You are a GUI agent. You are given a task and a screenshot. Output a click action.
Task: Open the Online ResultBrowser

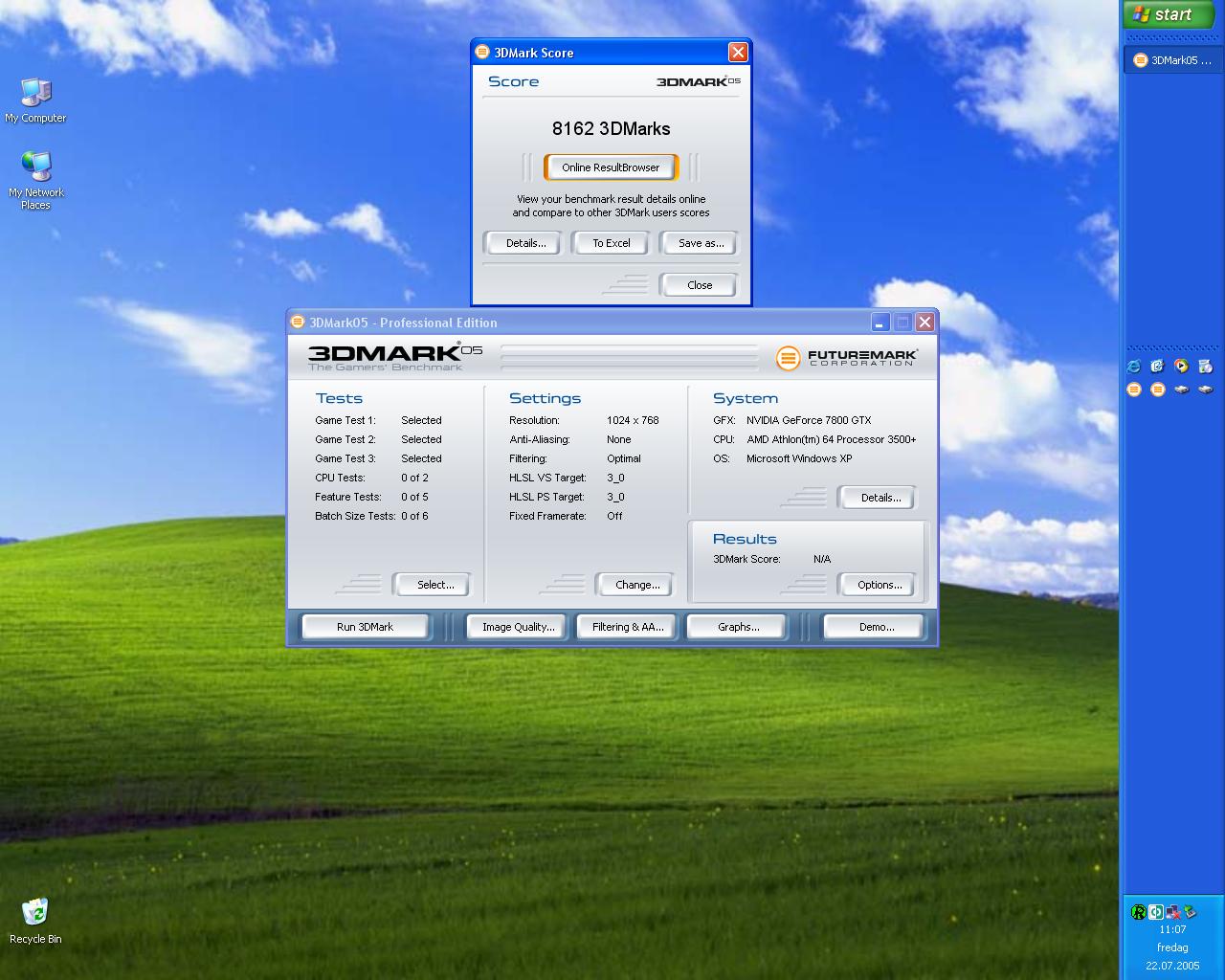611,167
